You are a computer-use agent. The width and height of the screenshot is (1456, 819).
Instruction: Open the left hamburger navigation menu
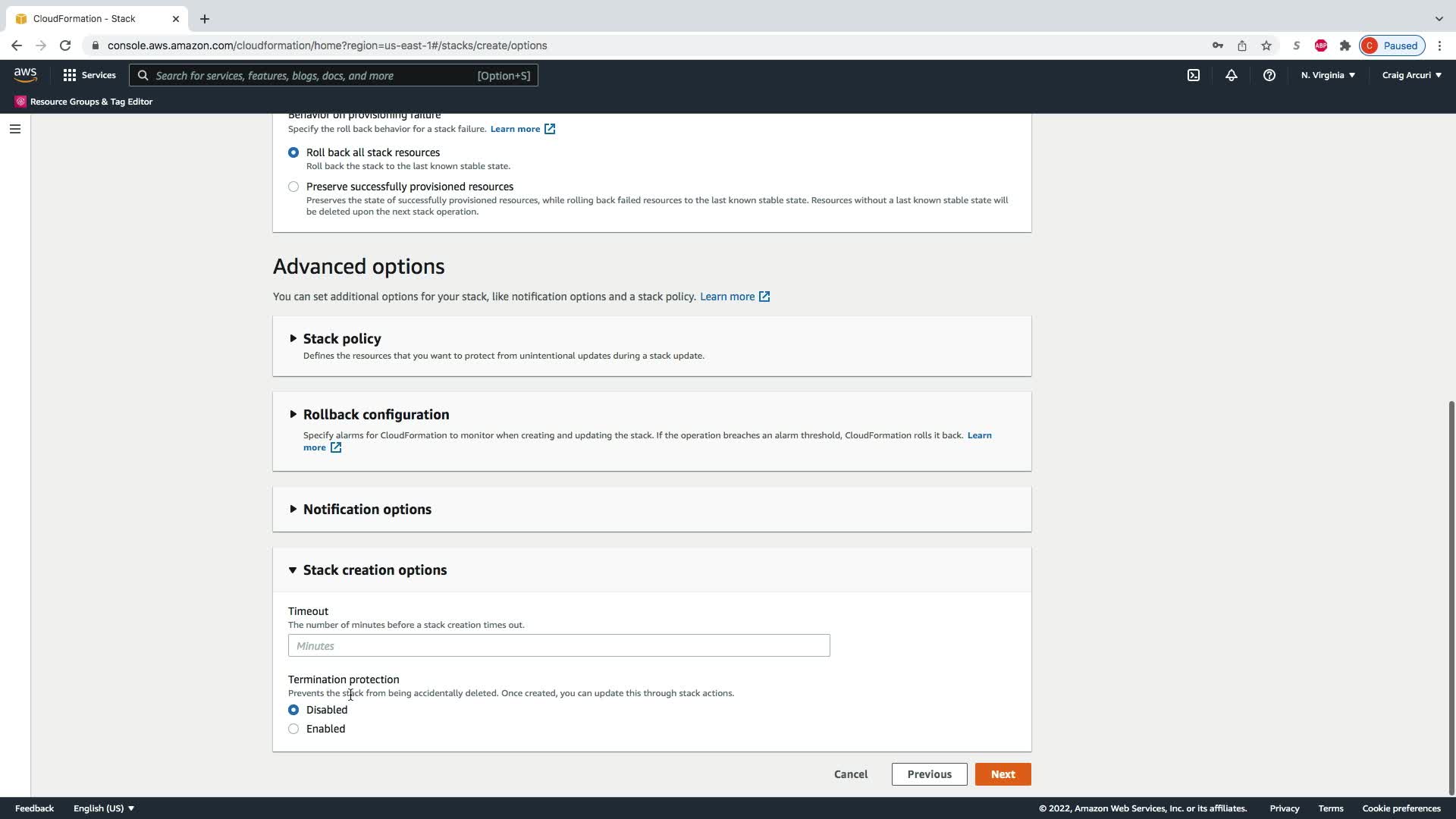point(14,129)
